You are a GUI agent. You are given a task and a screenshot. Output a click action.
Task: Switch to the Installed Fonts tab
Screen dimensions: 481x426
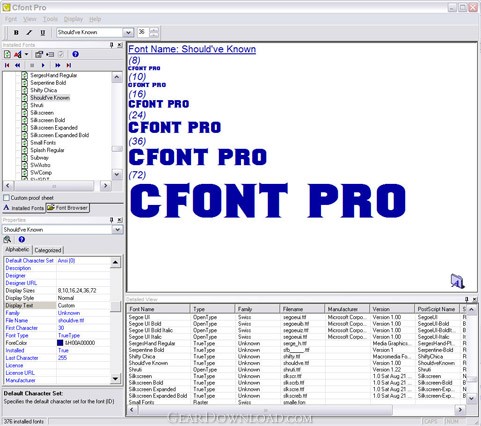(24, 208)
